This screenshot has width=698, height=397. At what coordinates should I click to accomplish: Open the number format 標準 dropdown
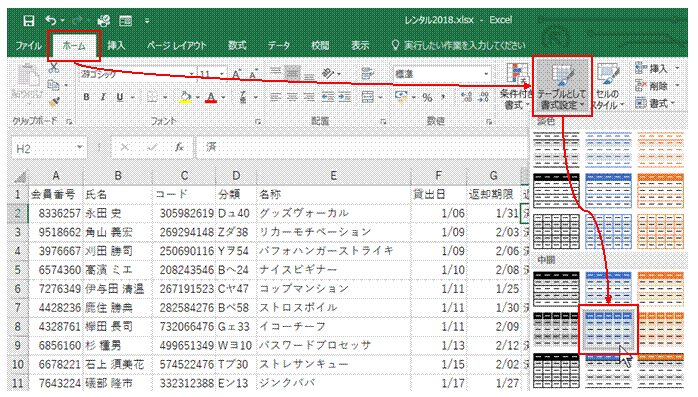[x=486, y=74]
